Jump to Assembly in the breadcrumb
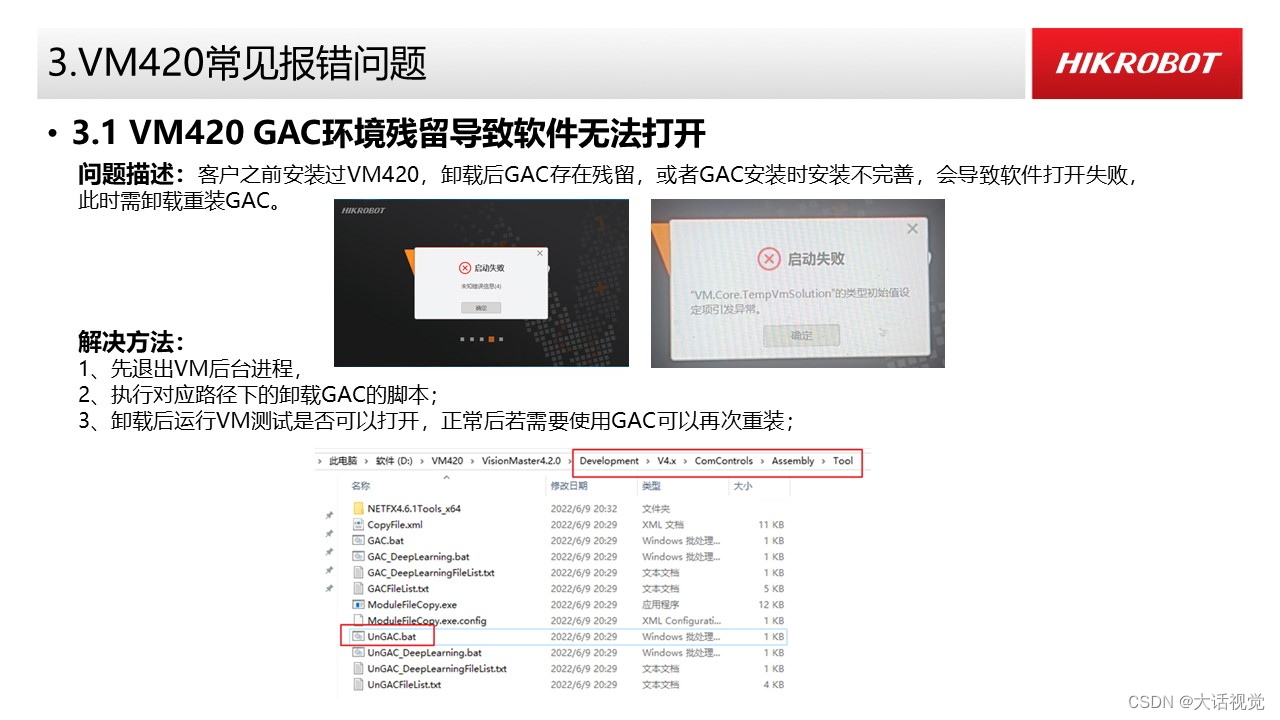This screenshot has height=720, width=1280. (x=792, y=461)
